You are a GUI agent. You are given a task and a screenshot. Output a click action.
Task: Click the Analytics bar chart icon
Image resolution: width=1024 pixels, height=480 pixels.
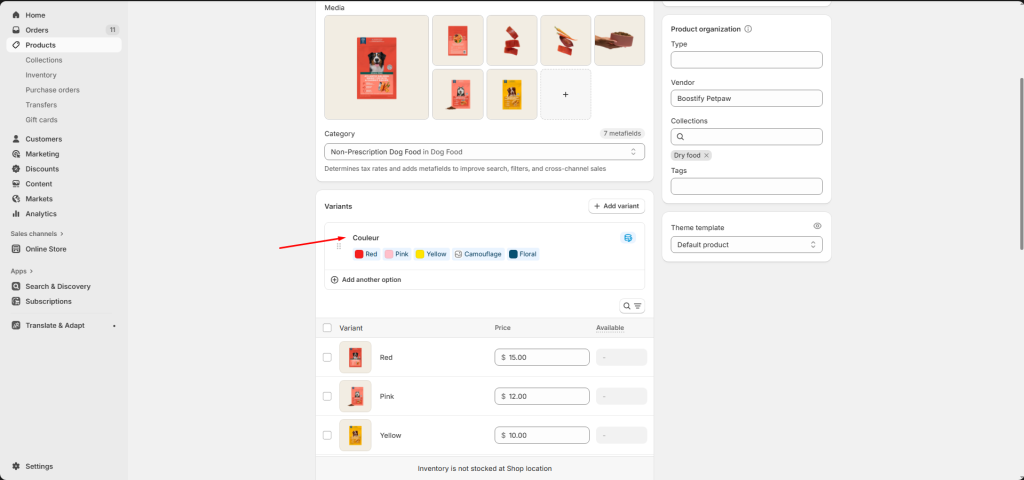16,214
